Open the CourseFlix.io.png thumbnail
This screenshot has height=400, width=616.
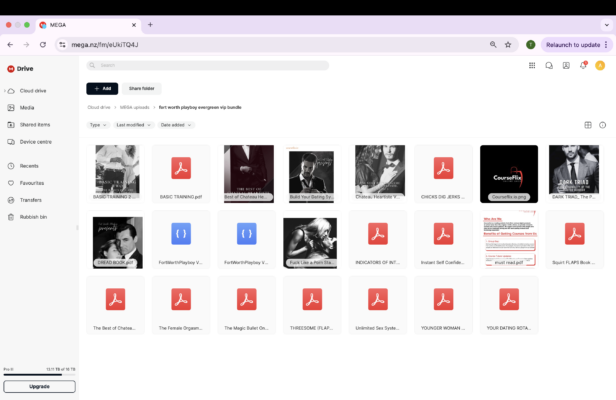pos(508,174)
